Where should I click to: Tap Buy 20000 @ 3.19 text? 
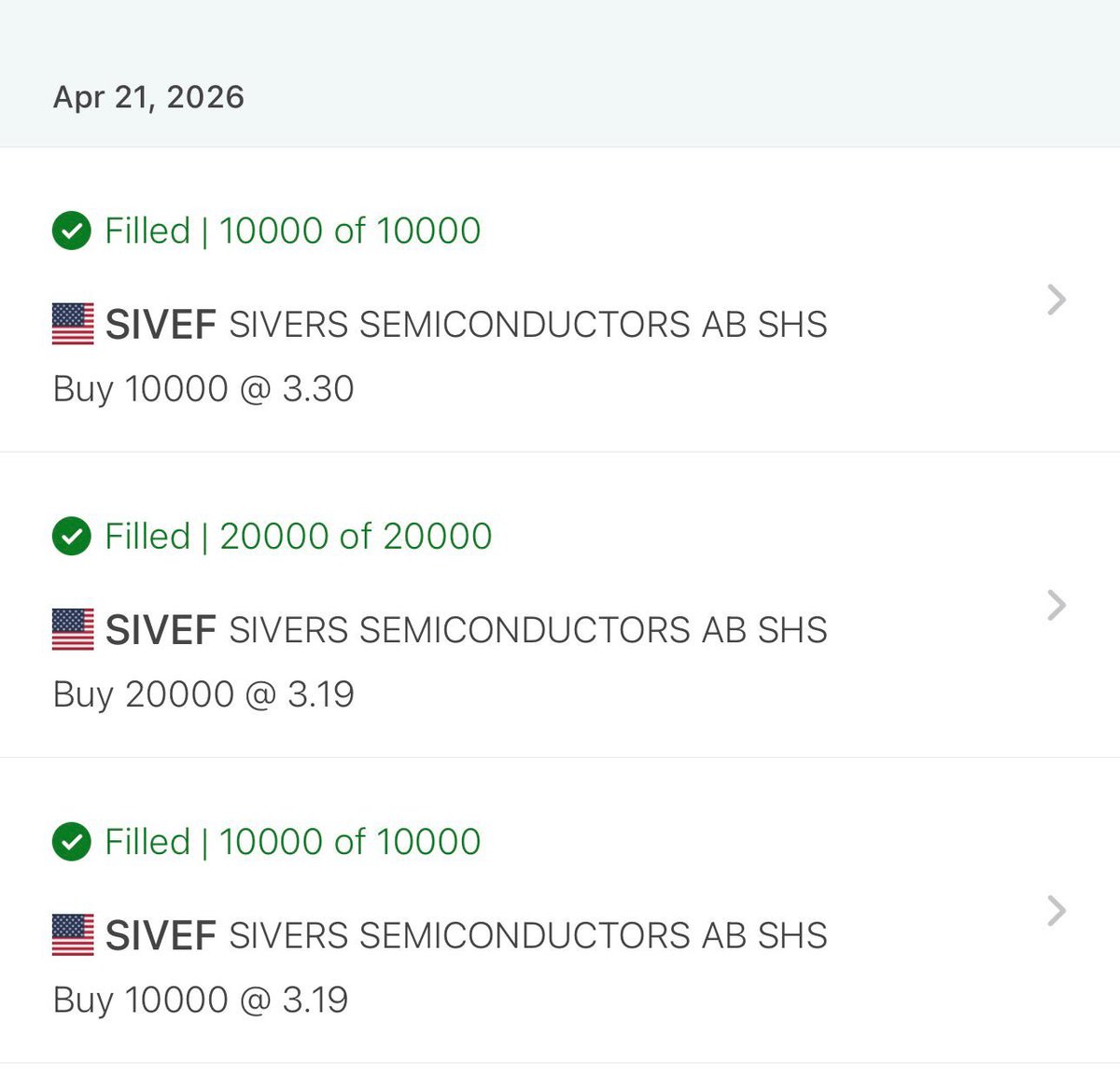point(203,693)
